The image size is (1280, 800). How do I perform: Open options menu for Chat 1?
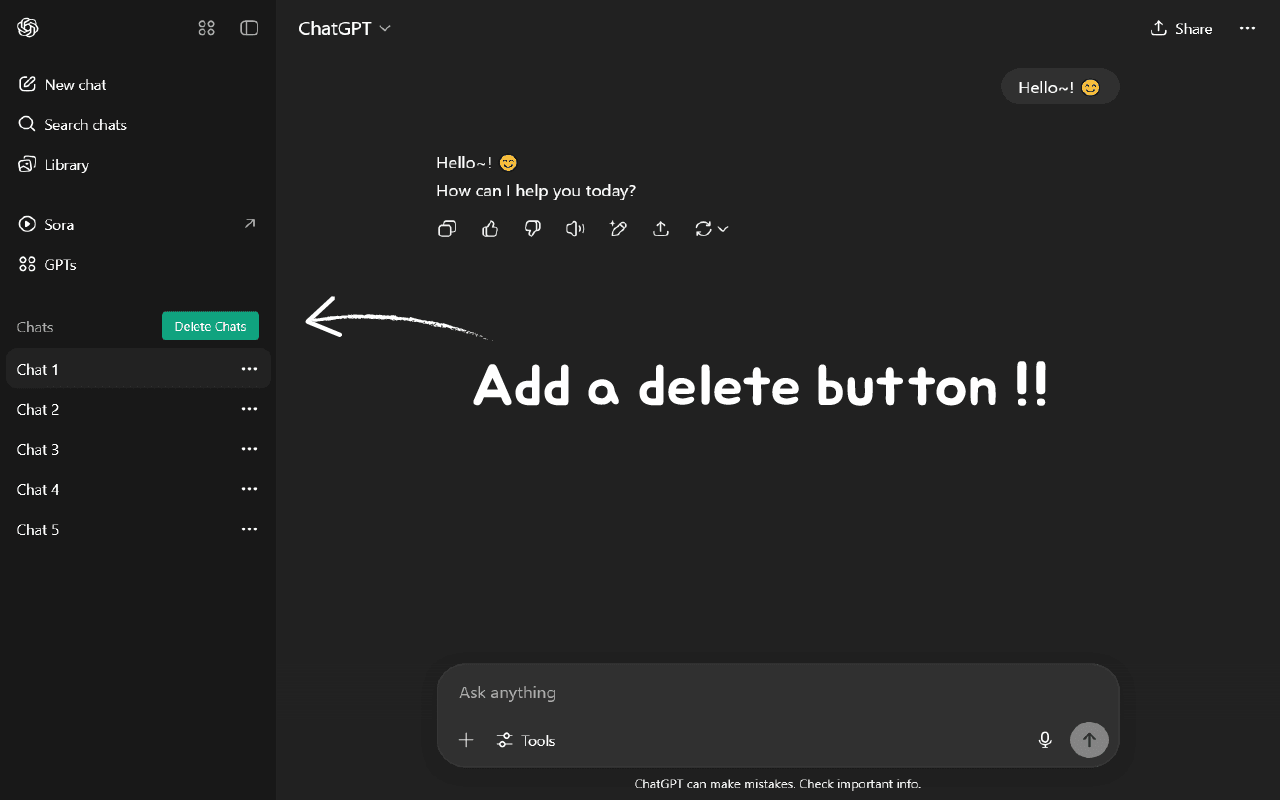coord(250,369)
